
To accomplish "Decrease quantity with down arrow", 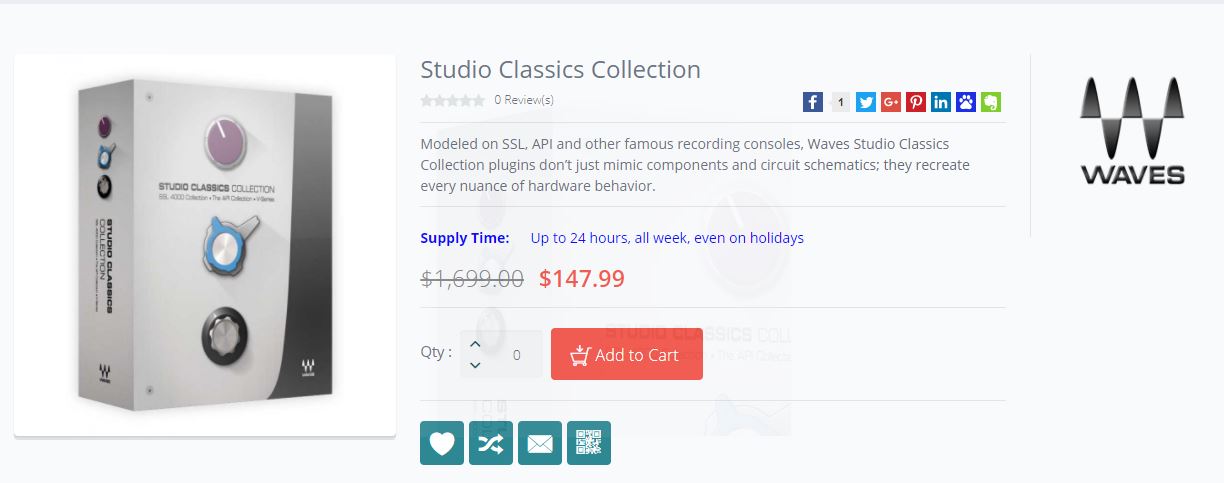I will pyautogui.click(x=475, y=365).
